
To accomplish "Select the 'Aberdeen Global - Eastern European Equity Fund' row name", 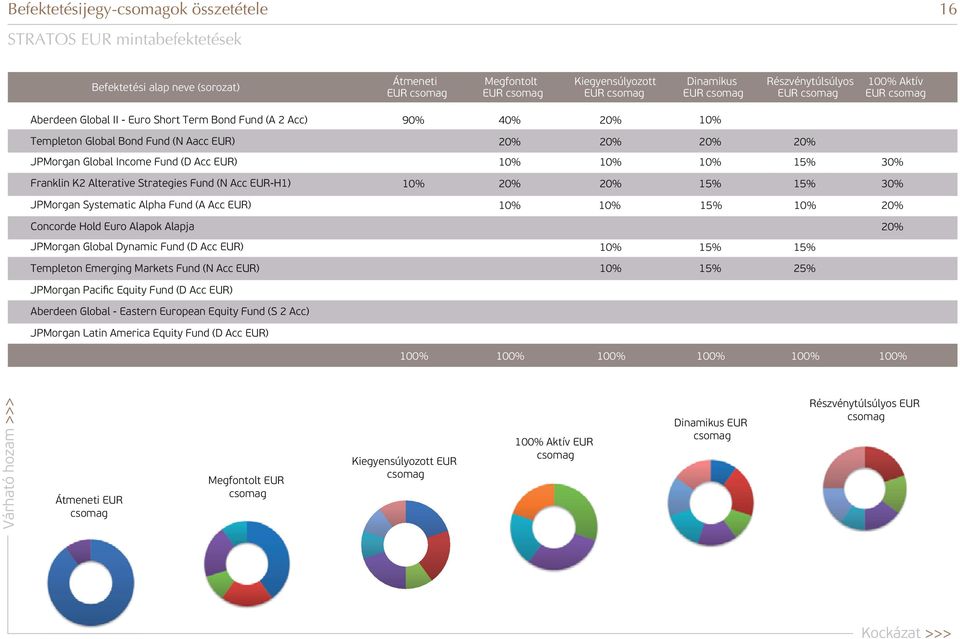I will pos(170,312).
